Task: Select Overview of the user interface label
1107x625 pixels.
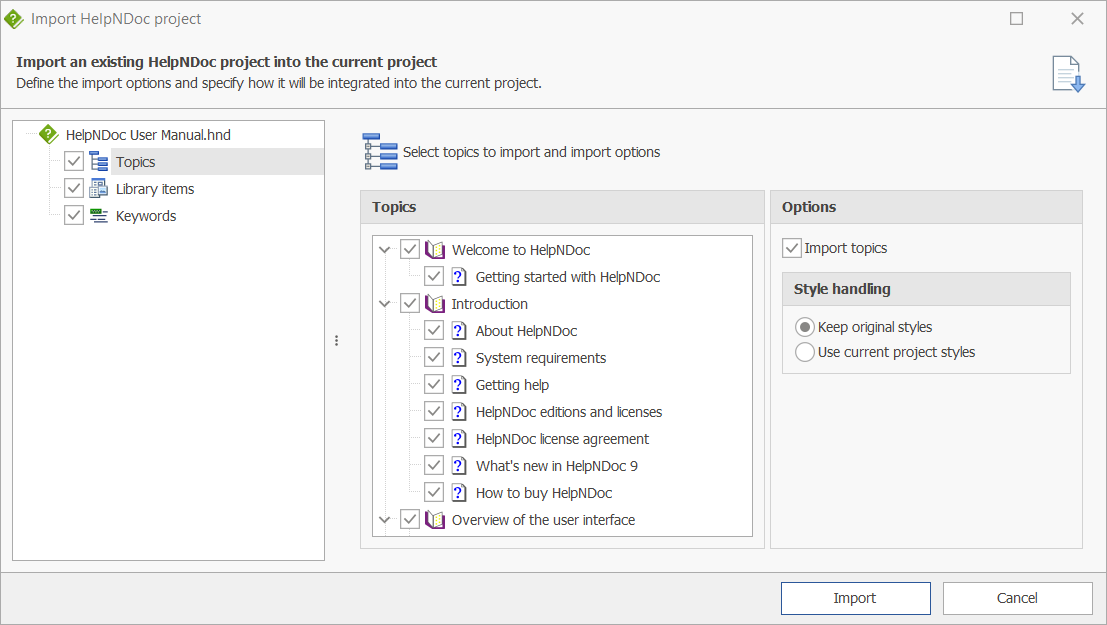Action: [543, 520]
